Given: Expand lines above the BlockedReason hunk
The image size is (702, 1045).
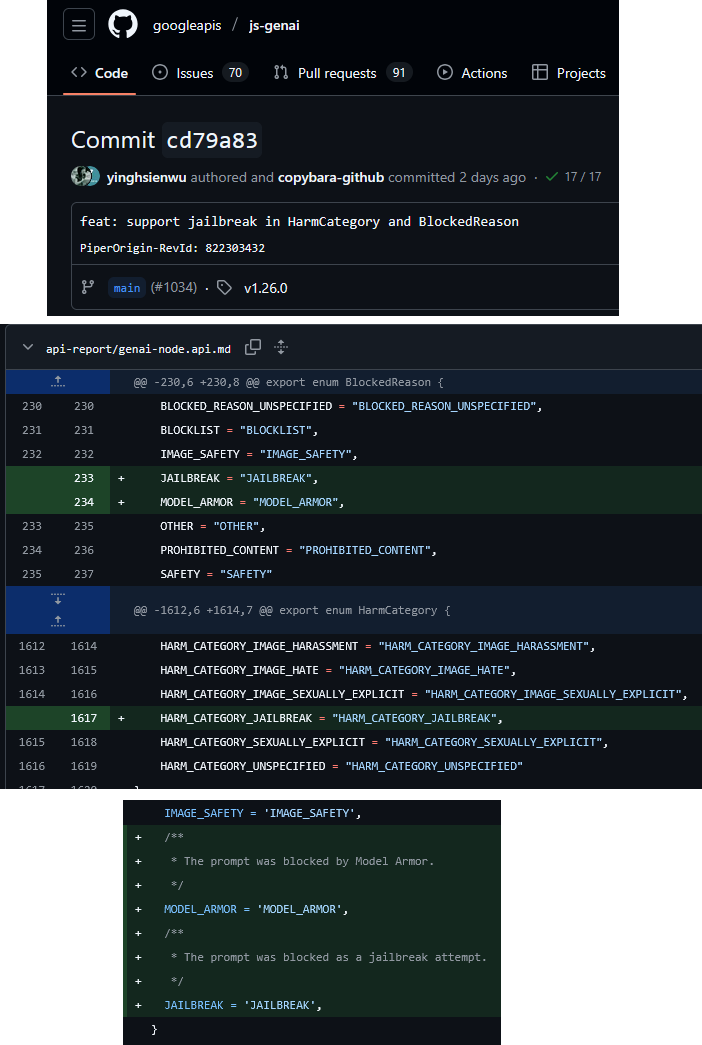Looking at the screenshot, I should tap(58, 382).
